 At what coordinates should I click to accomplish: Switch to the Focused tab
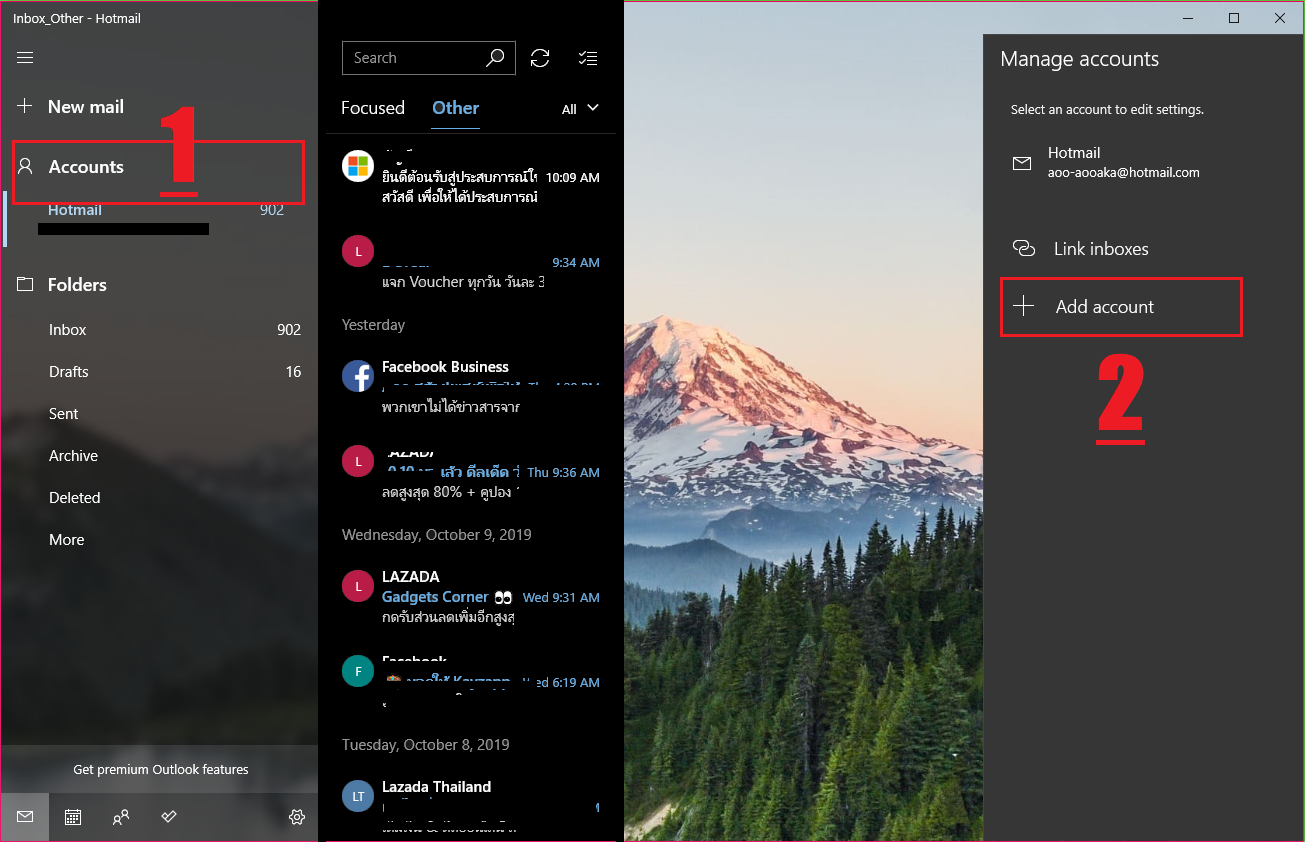click(x=373, y=108)
